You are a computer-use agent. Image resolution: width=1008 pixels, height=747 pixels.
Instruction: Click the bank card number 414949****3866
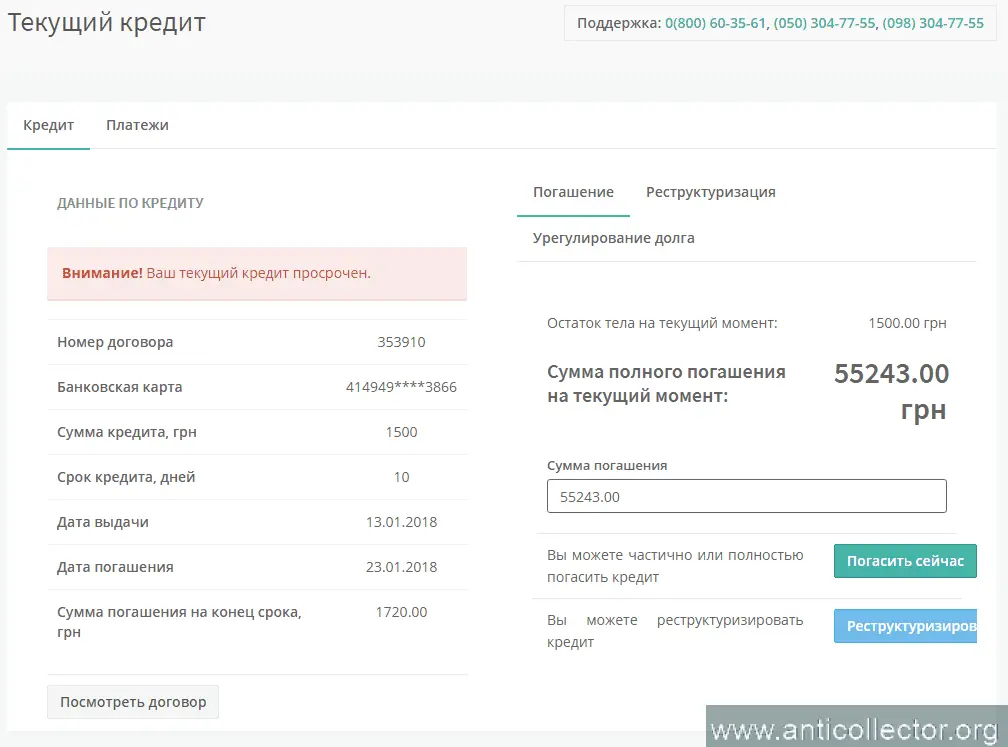coord(401,387)
